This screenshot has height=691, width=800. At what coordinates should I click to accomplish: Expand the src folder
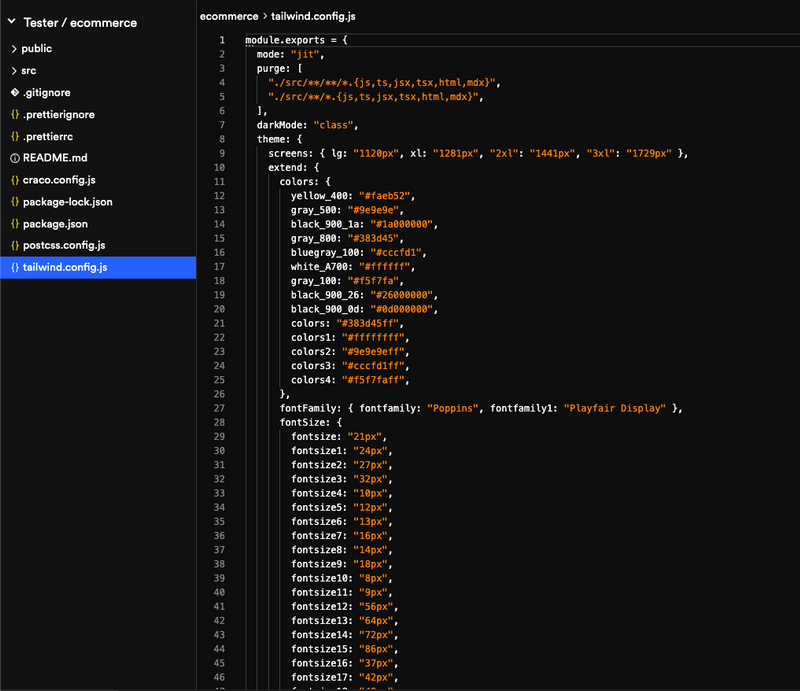point(35,70)
